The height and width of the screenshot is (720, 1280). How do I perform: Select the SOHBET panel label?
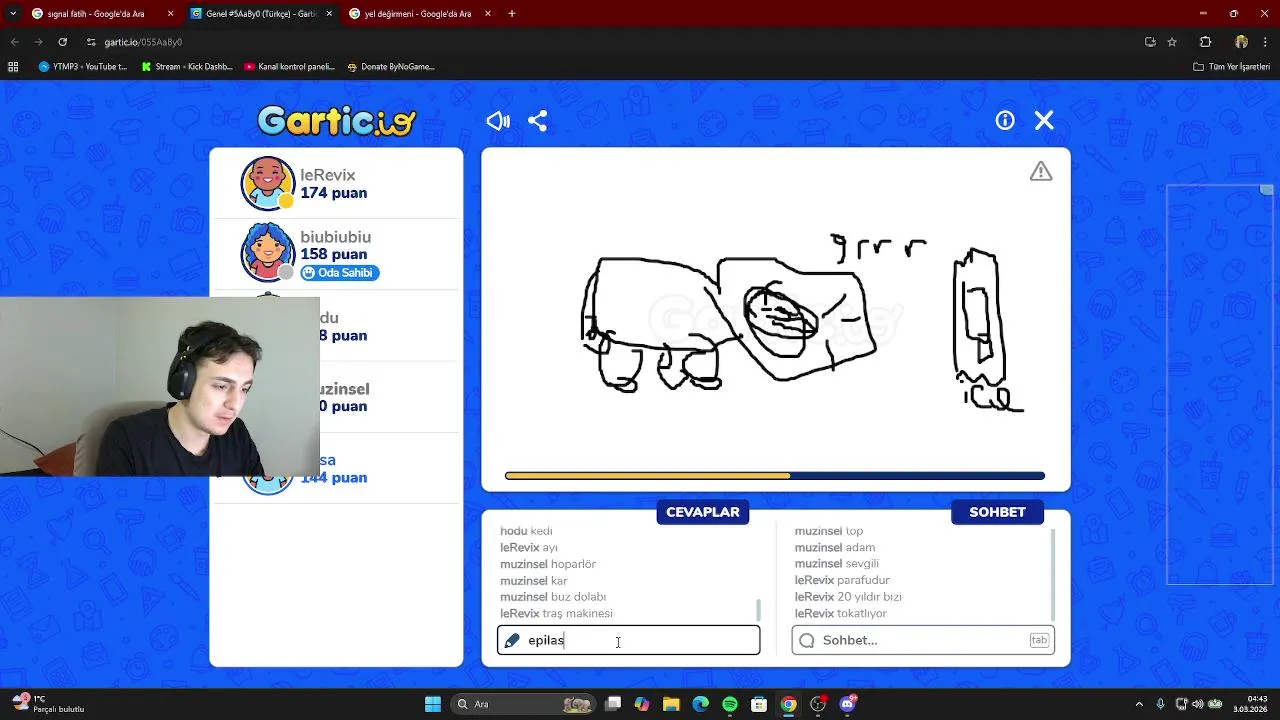pyautogui.click(x=997, y=512)
